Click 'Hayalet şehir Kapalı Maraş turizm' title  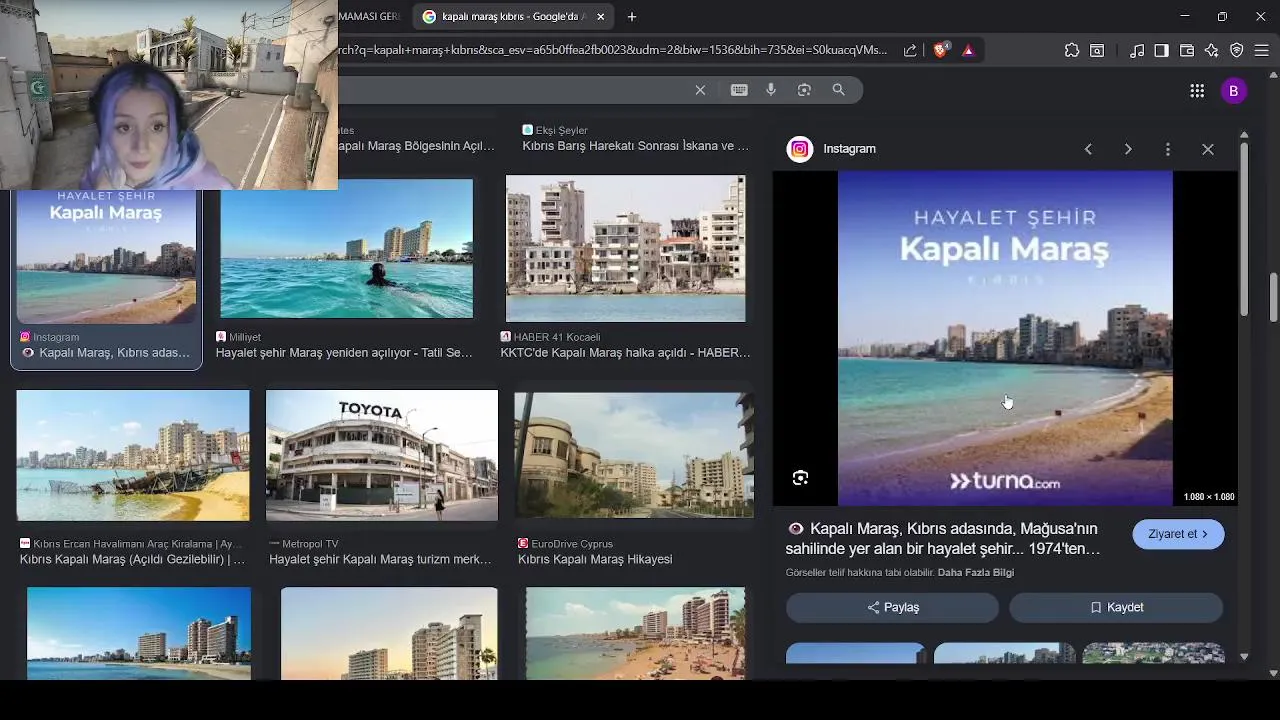click(x=380, y=560)
